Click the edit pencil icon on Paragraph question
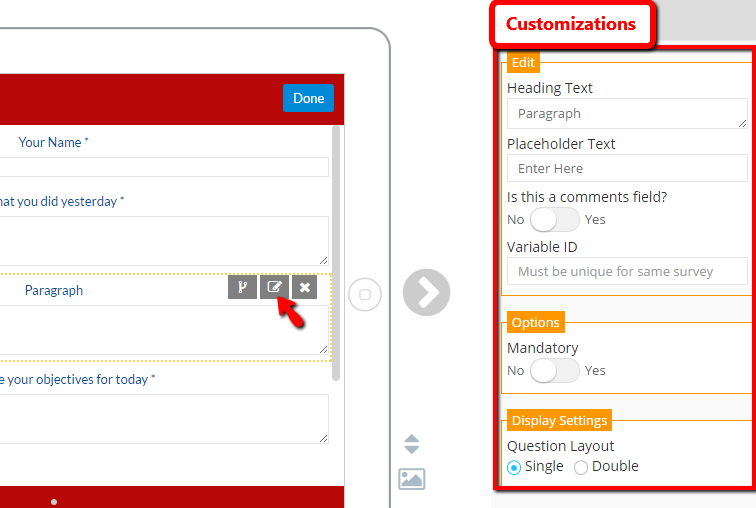 point(274,287)
